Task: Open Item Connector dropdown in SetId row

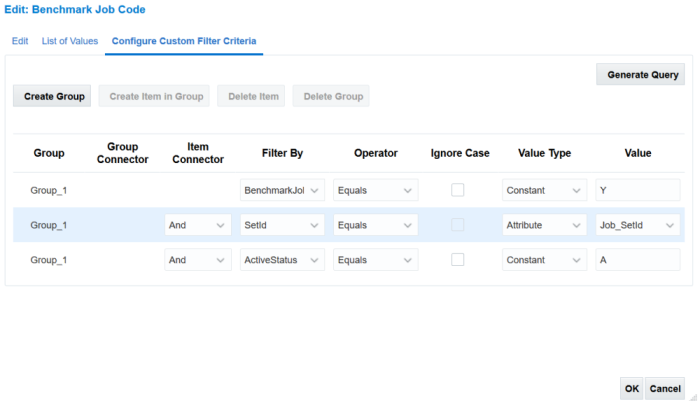Action: (x=198, y=225)
